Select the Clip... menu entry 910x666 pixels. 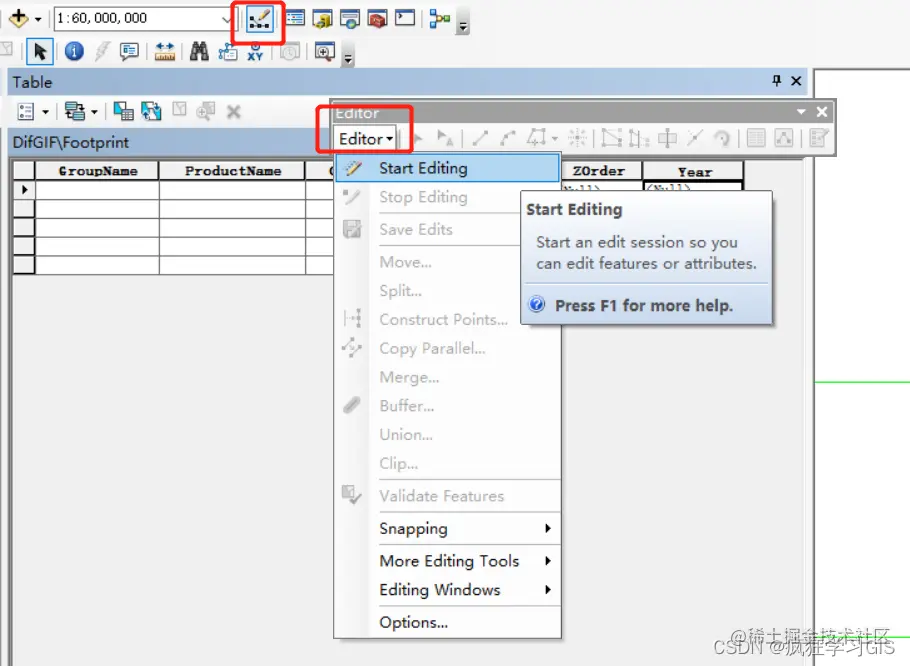[447, 464]
